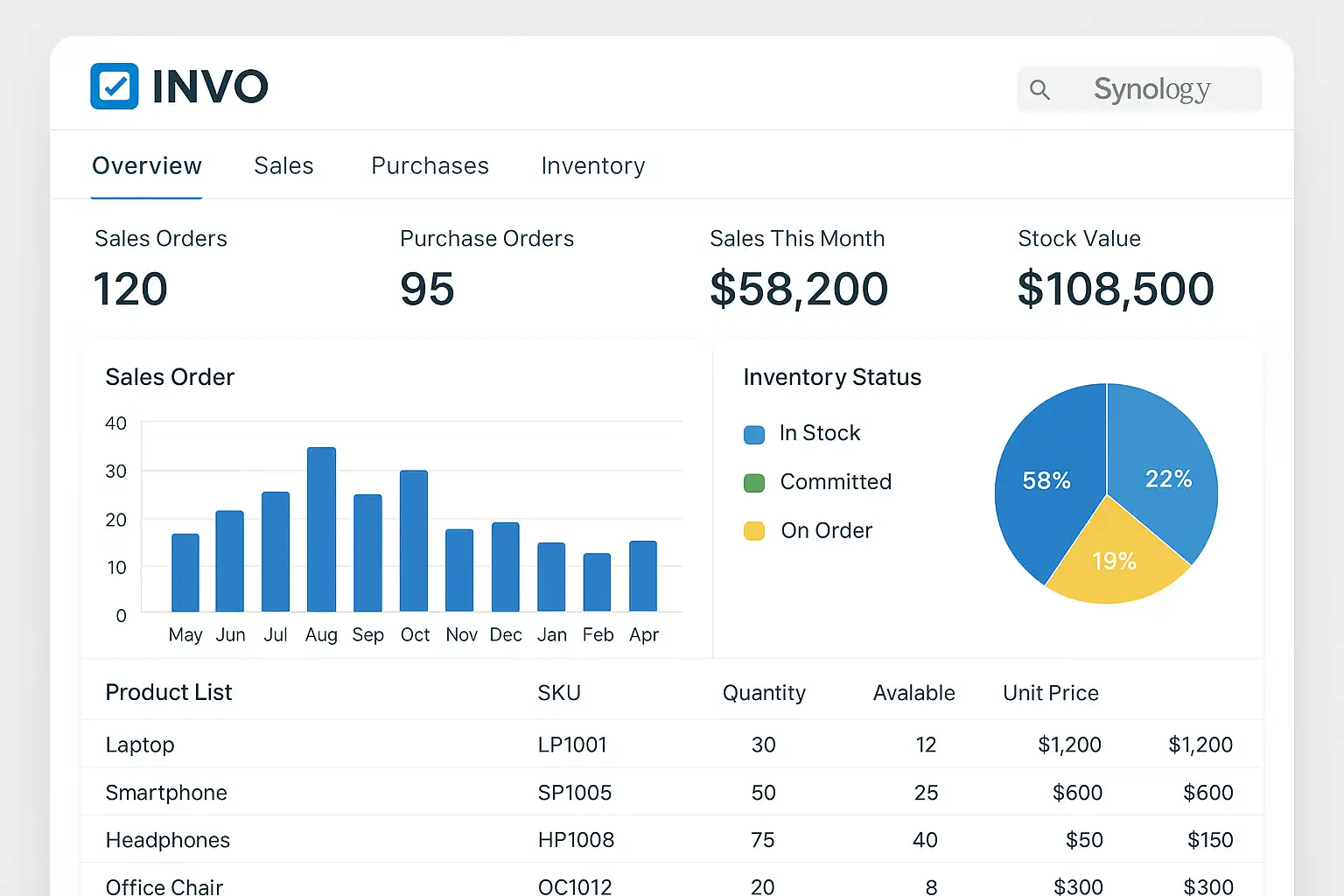Select the Inventory tab
Screen dimensions: 1344x896
[x=592, y=166]
